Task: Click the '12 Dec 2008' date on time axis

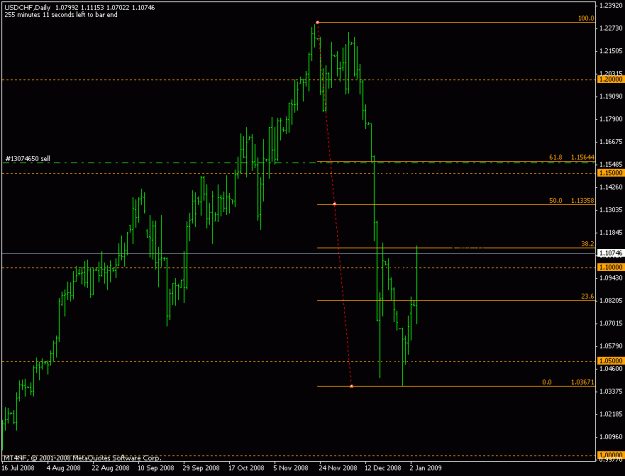Action: (x=383, y=468)
